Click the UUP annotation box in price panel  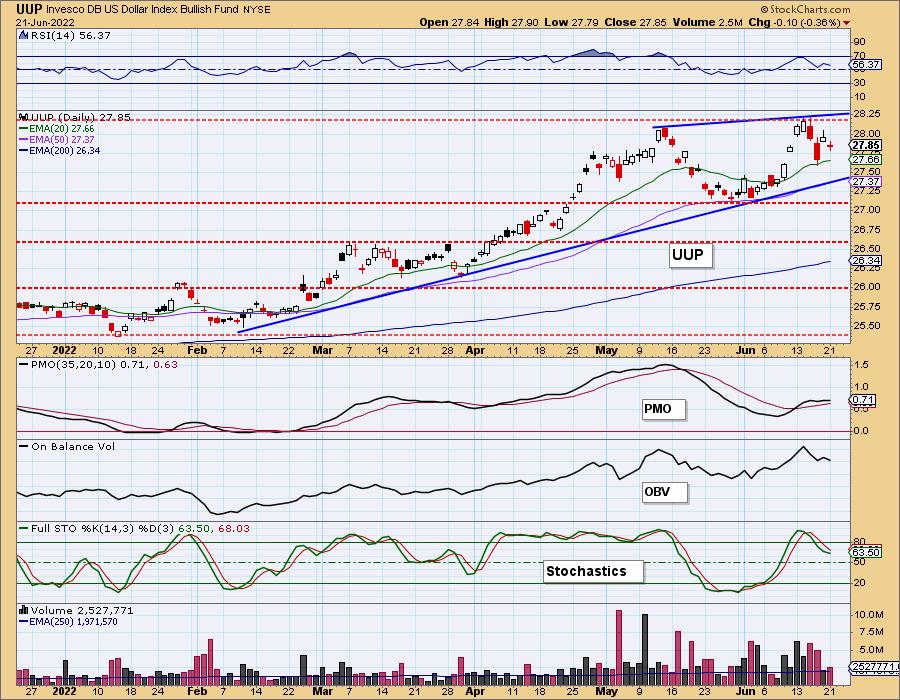tap(690, 255)
